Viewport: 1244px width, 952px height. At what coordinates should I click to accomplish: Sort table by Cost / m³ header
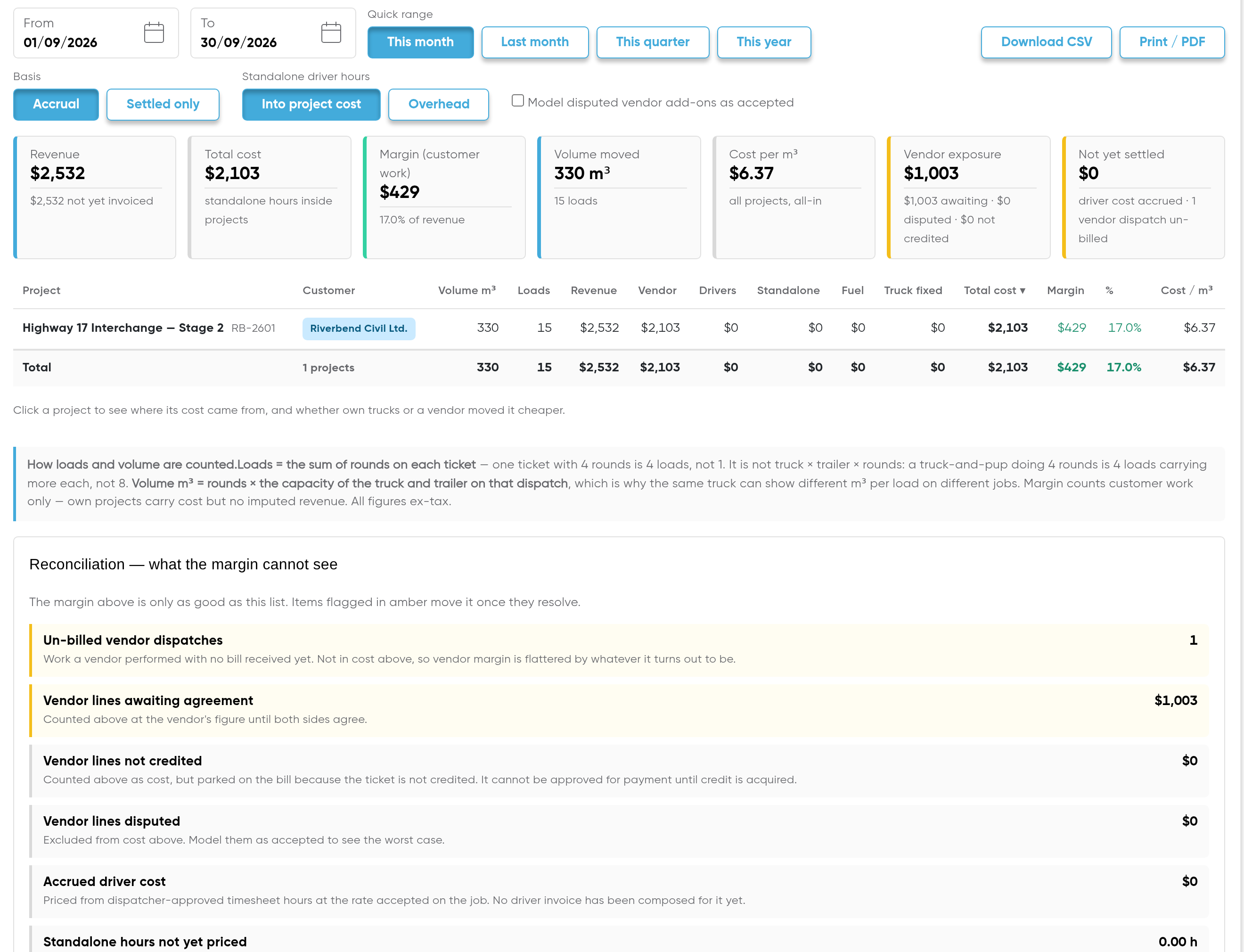point(1187,290)
